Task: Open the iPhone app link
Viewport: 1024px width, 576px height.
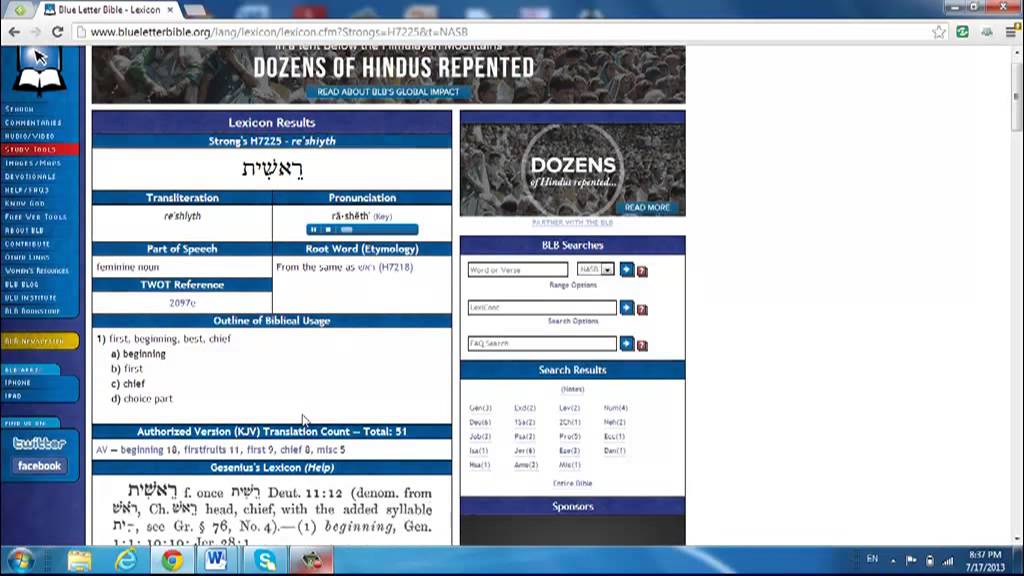Action: click(18, 383)
